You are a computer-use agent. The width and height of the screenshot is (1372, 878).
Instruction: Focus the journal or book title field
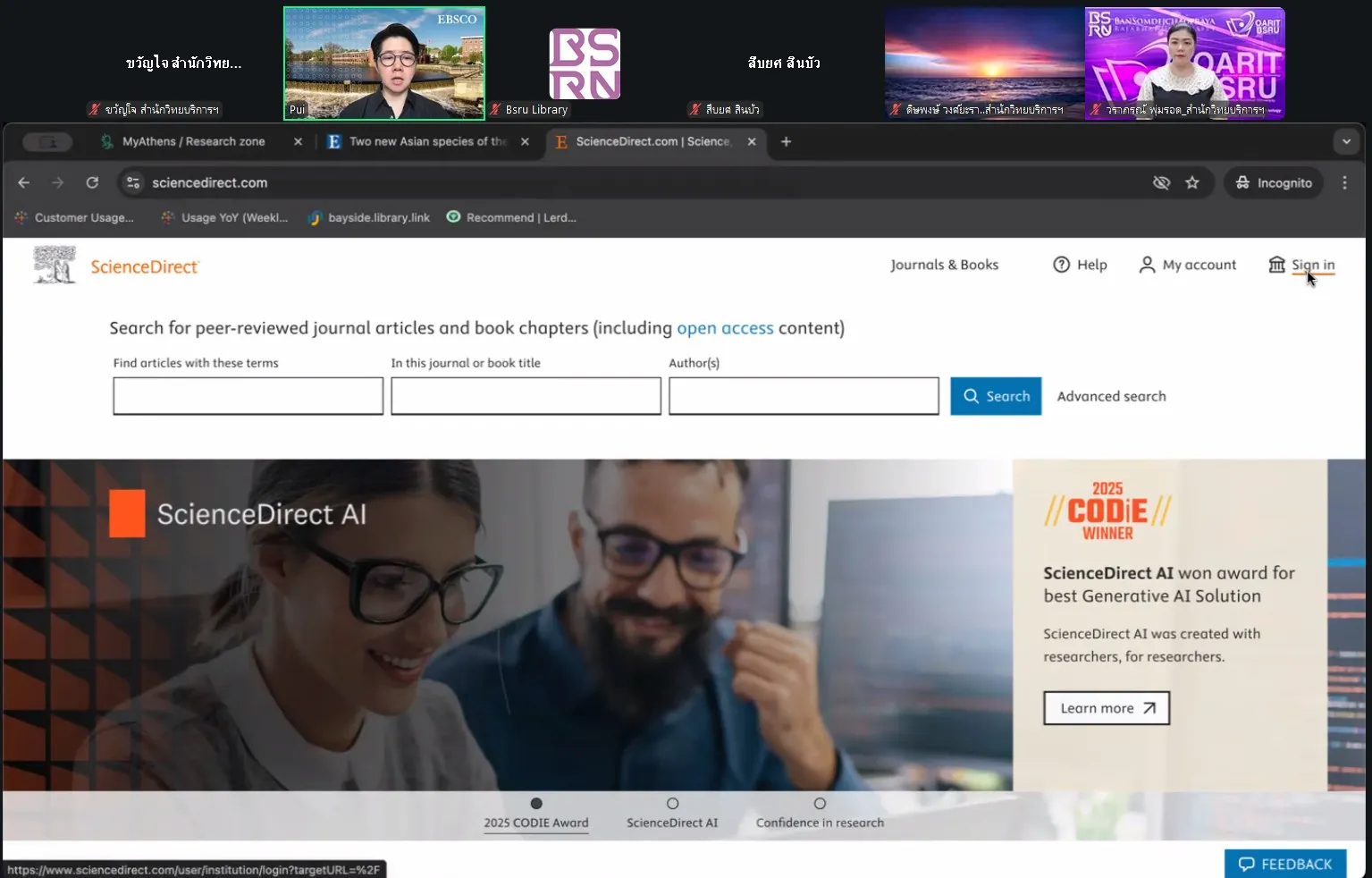(x=526, y=396)
